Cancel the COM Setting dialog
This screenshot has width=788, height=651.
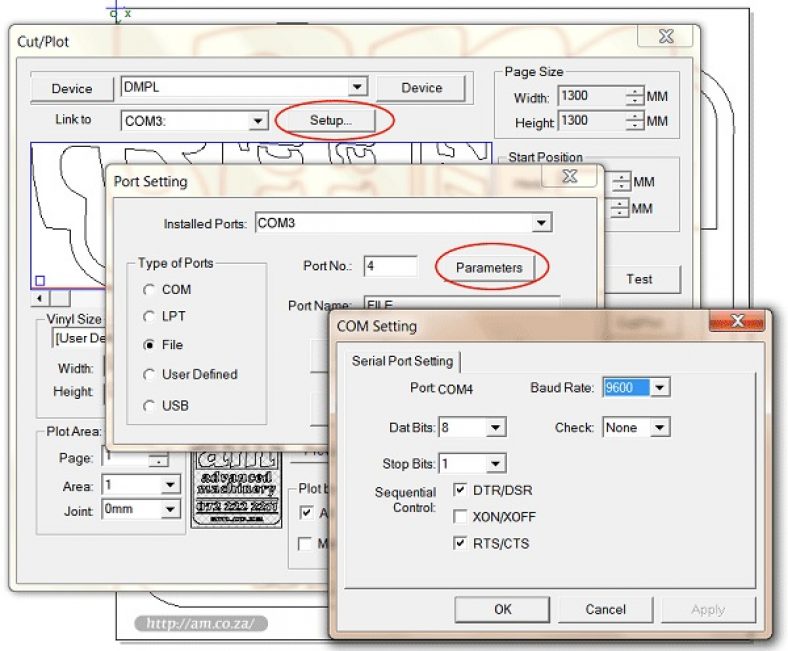(x=605, y=609)
